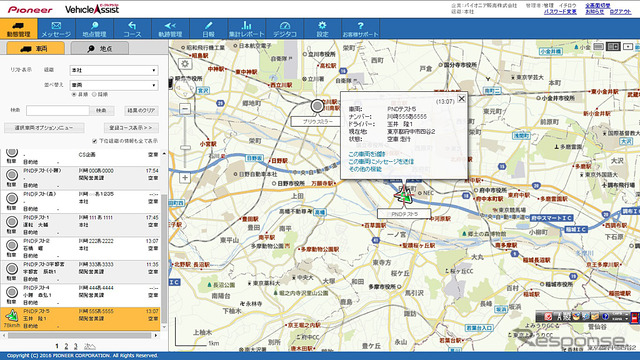The image size is (640, 360).
Task: Click the map pan compass control
Action: click(x=184, y=87)
